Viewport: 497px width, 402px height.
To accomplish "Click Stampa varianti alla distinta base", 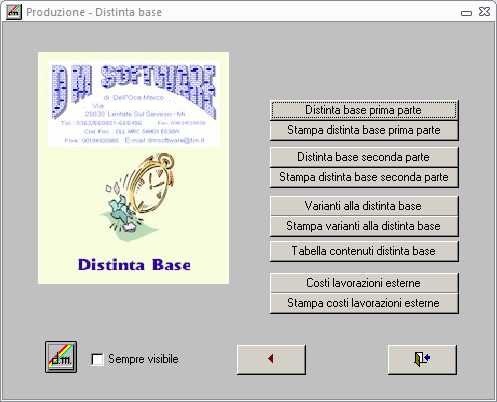I will (364, 226).
